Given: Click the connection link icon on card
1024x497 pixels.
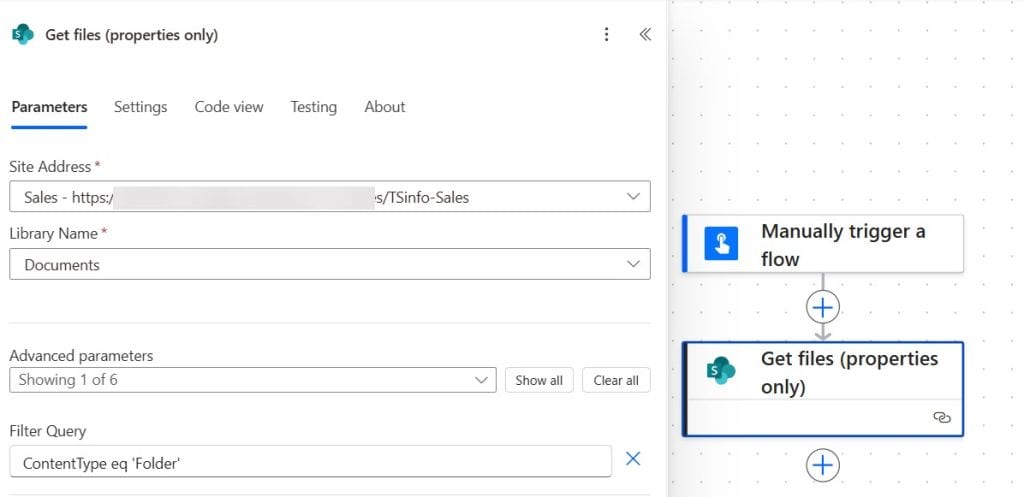Looking at the screenshot, I should coord(941,417).
